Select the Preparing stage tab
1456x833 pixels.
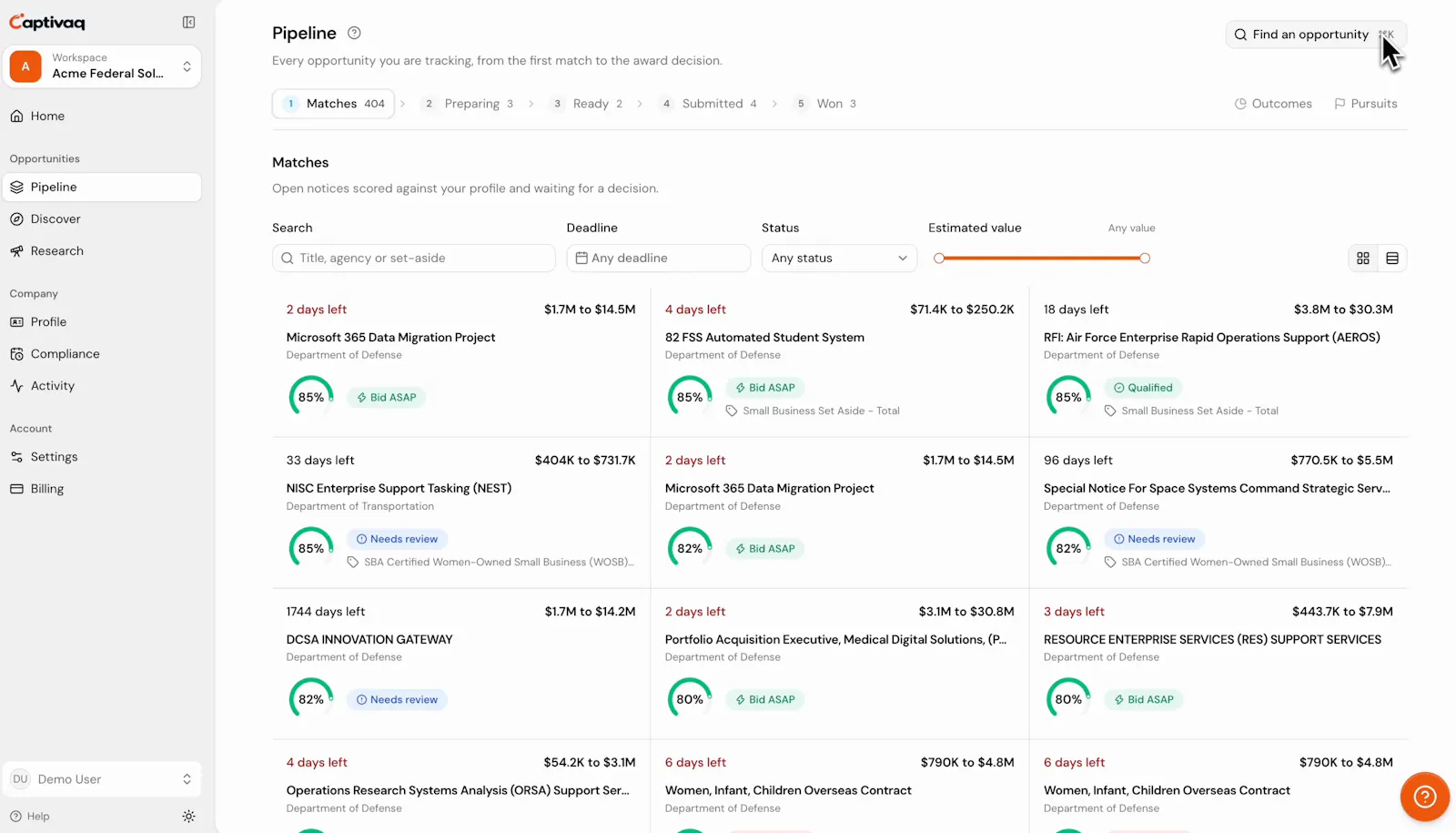click(469, 104)
